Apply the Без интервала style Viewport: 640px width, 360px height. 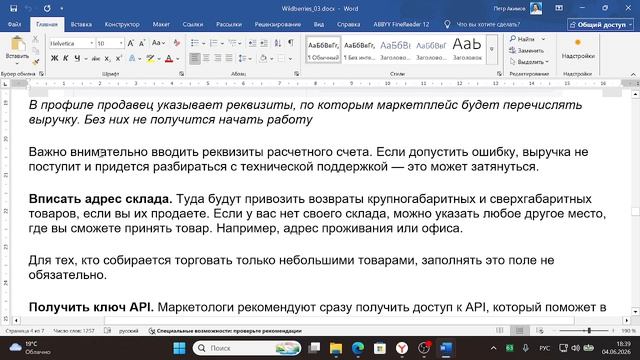click(359, 49)
